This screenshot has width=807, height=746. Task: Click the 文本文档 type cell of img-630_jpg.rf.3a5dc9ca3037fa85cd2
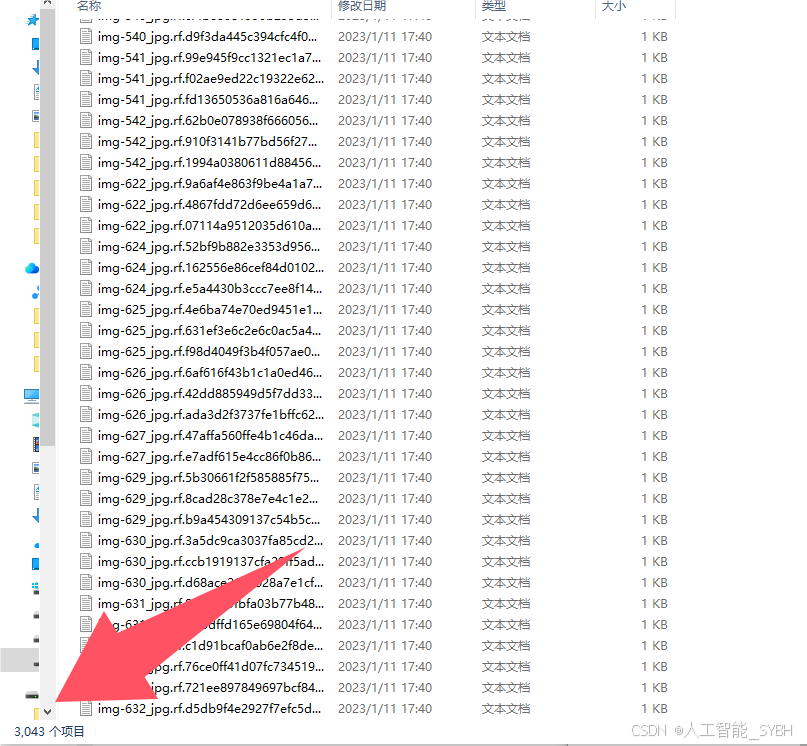pyautogui.click(x=505, y=541)
